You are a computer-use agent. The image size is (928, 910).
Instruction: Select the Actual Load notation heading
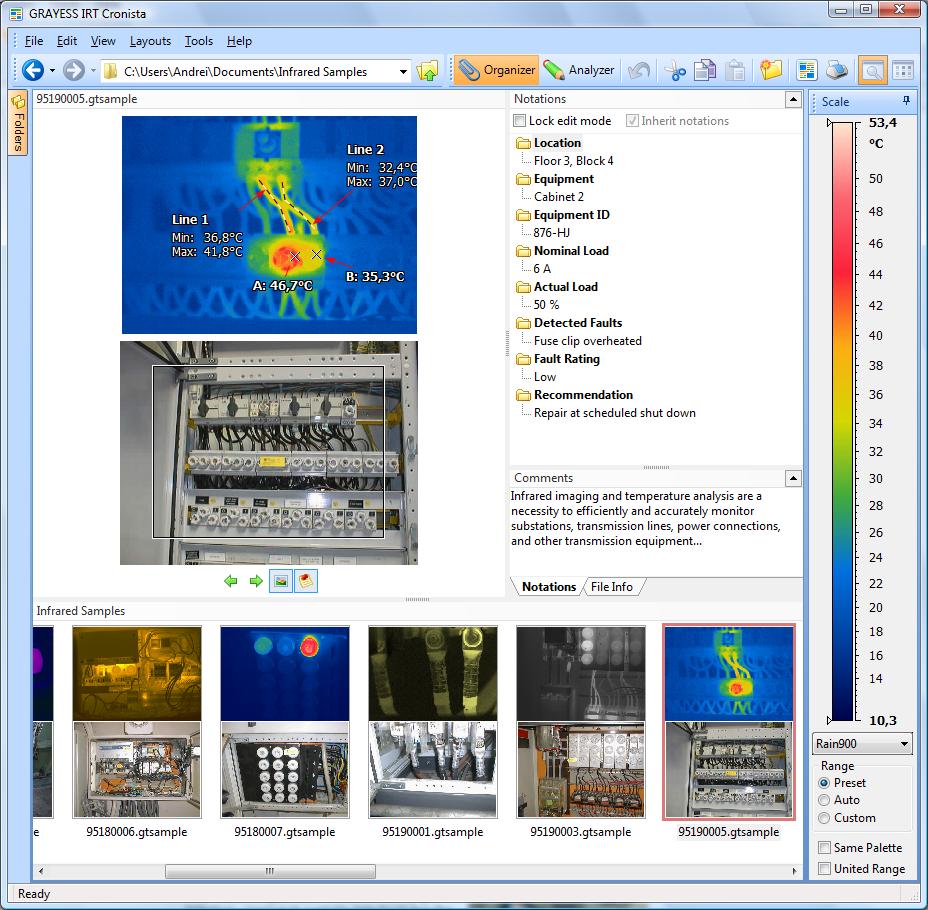566,287
